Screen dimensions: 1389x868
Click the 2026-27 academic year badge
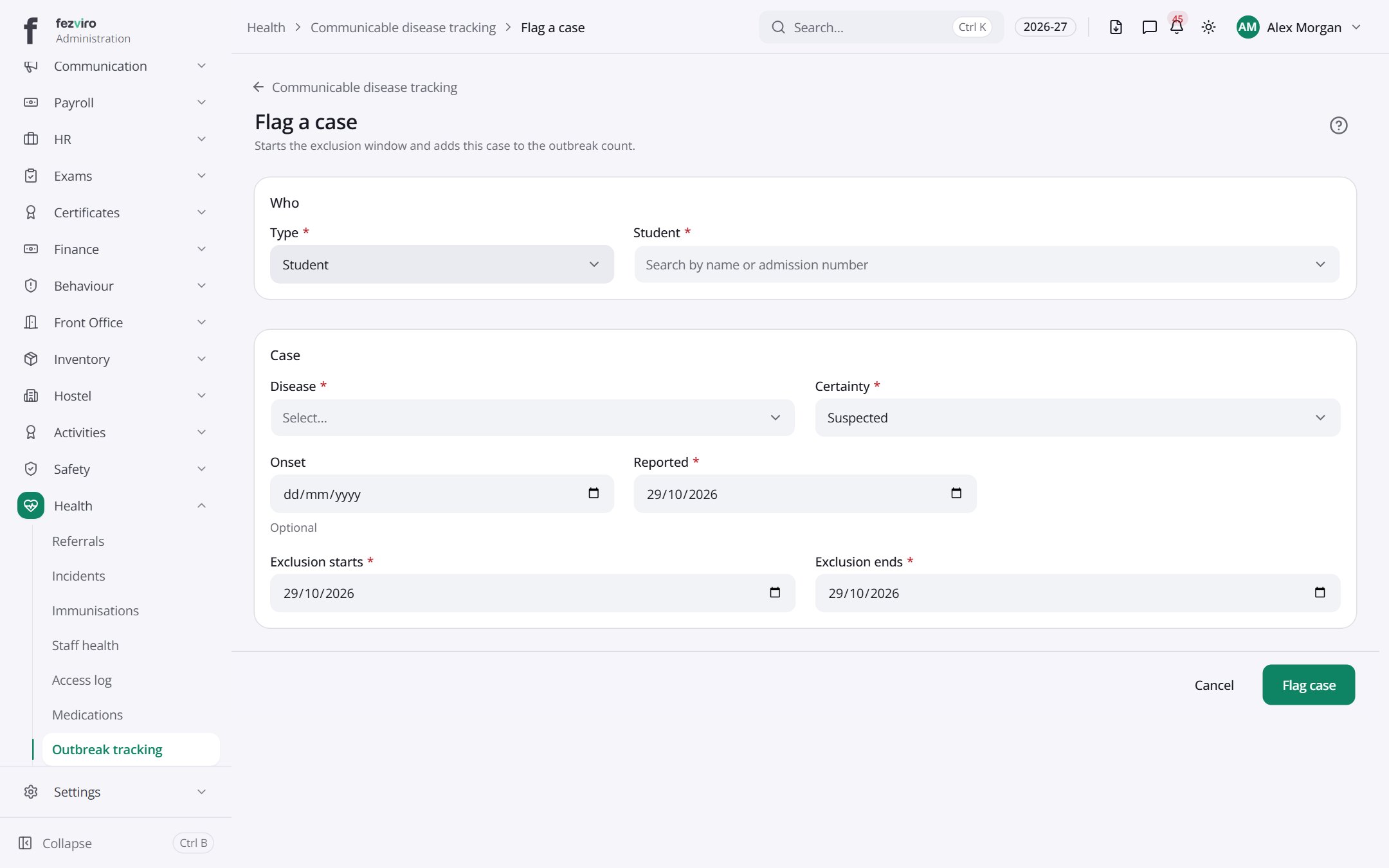tap(1045, 27)
